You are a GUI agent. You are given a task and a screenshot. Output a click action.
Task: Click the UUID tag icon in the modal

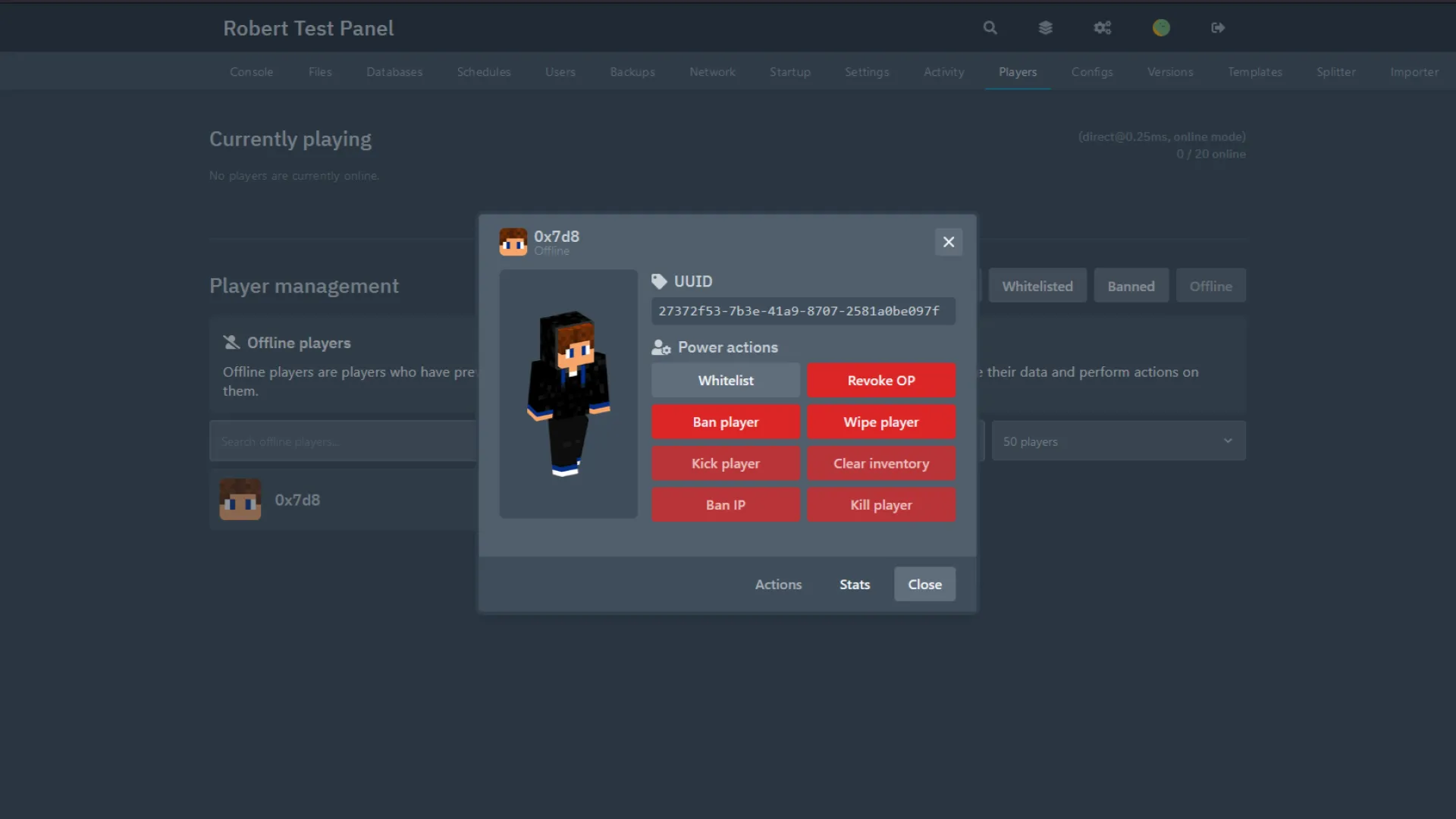click(659, 281)
